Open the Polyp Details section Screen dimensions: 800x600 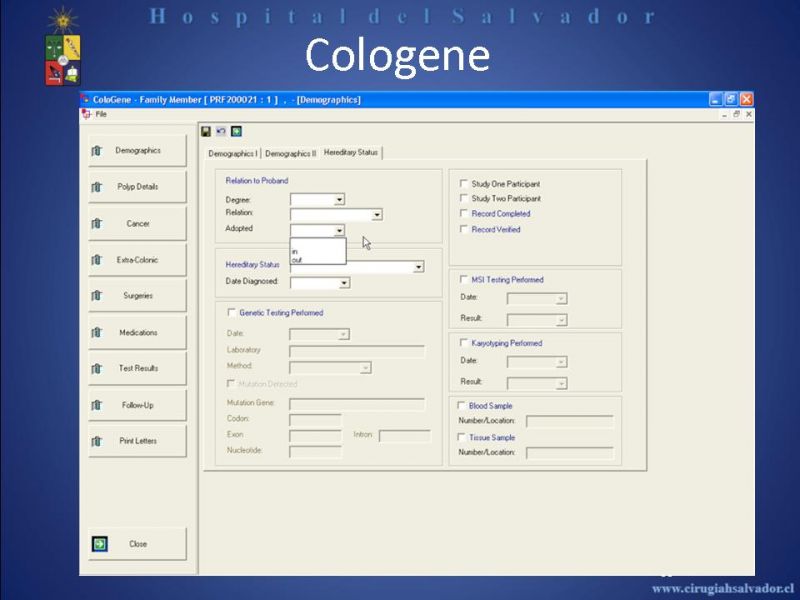pyautogui.click(x=137, y=187)
